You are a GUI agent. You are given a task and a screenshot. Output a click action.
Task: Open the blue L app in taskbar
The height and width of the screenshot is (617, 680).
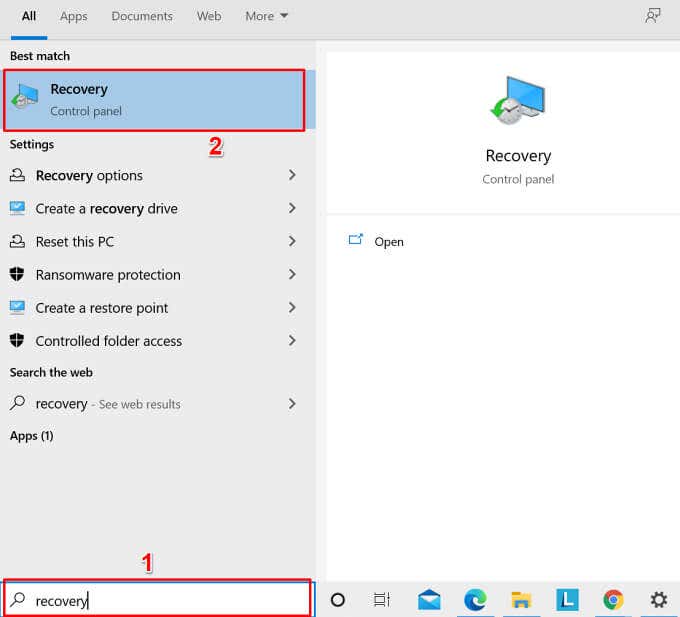coord(567,600)
